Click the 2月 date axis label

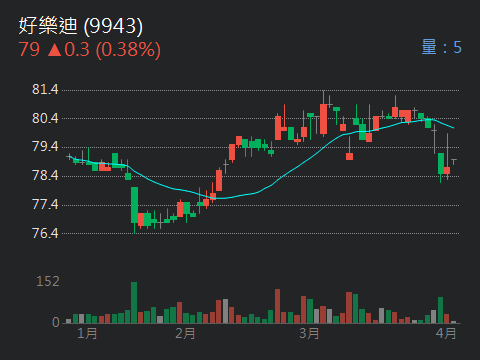pos(185,333)
